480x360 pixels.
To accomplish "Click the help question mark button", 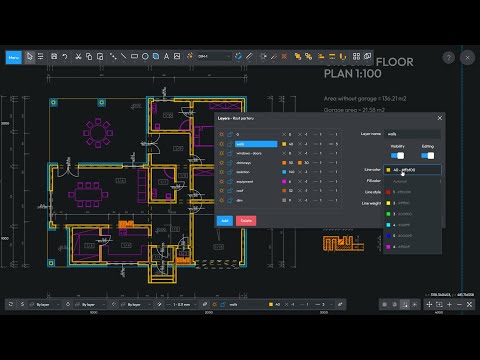I will coord(449,58).
